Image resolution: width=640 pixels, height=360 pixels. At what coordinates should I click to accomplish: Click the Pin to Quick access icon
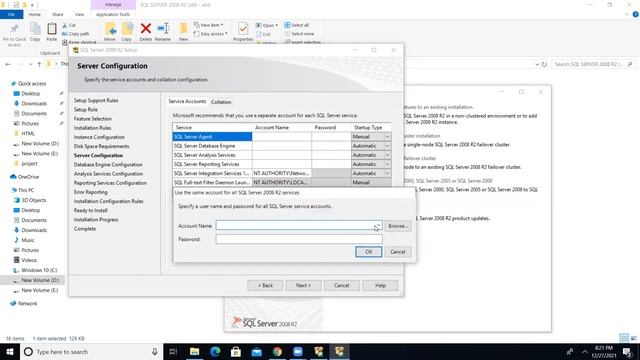click(x=14, y=29)
